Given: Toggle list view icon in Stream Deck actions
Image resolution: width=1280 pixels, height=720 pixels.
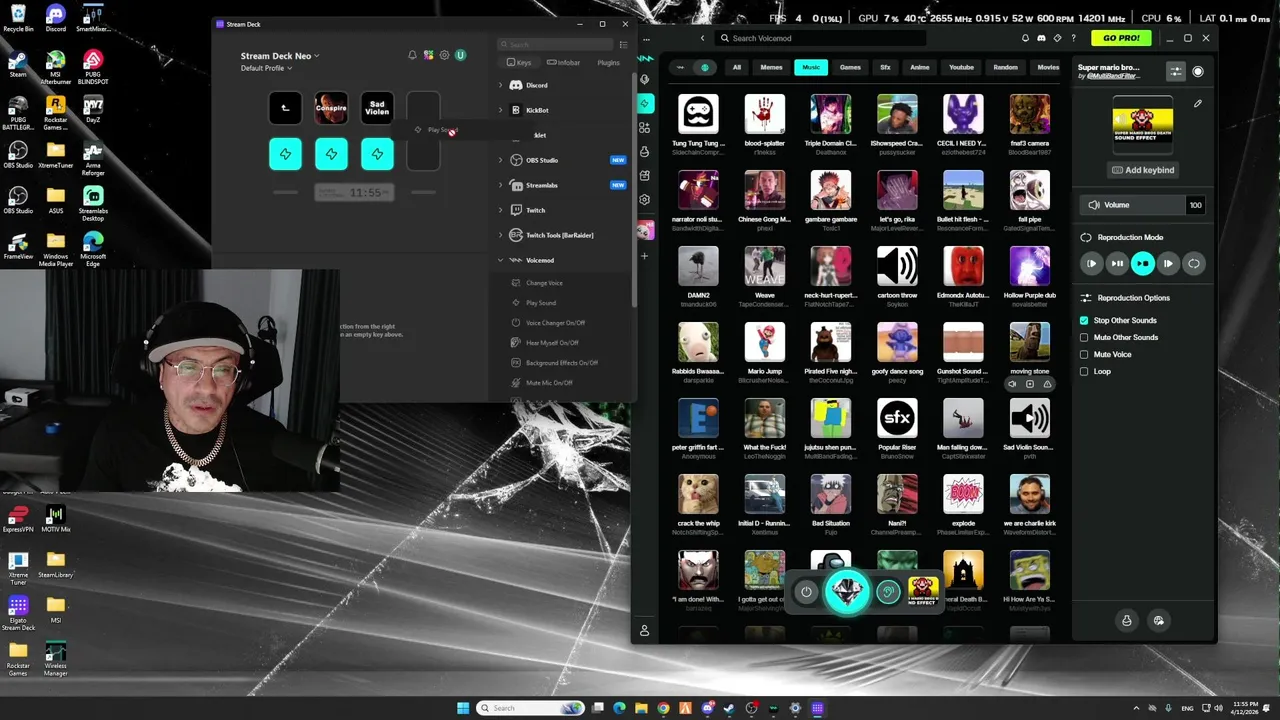Looking at the screenshot, I should pyautogui.click(x=623, y=44).
